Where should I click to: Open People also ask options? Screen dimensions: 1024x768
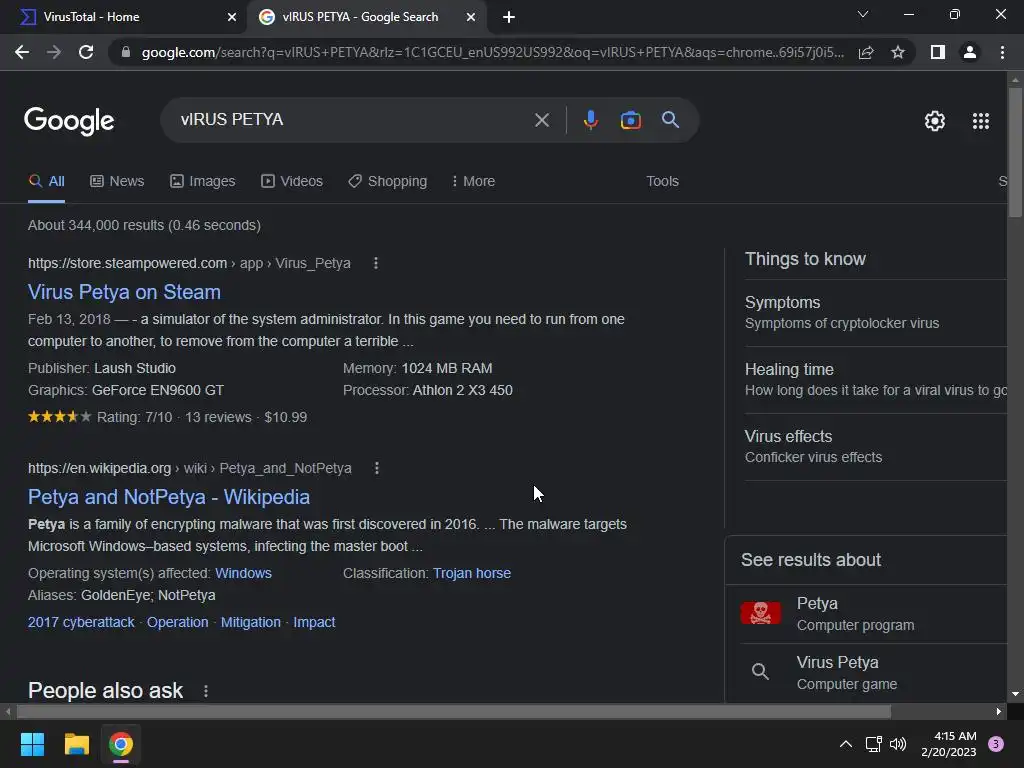pyautogui.click(x=206, y=691)
